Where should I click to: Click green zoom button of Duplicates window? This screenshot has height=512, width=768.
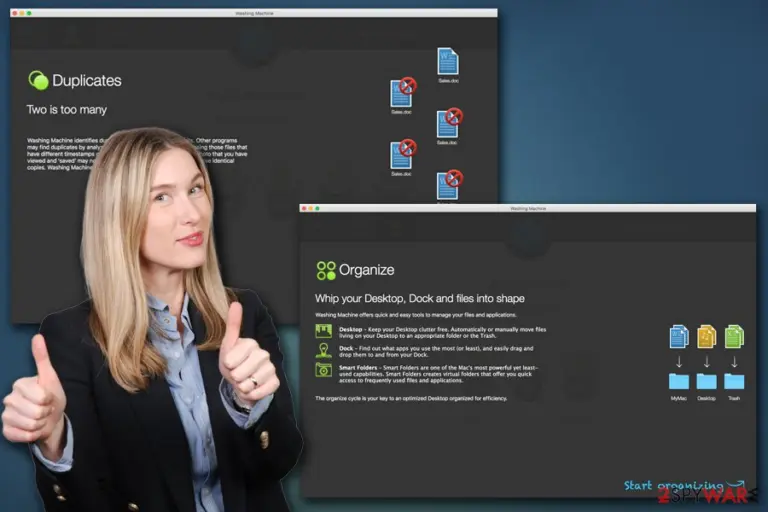tap(29, 13)
